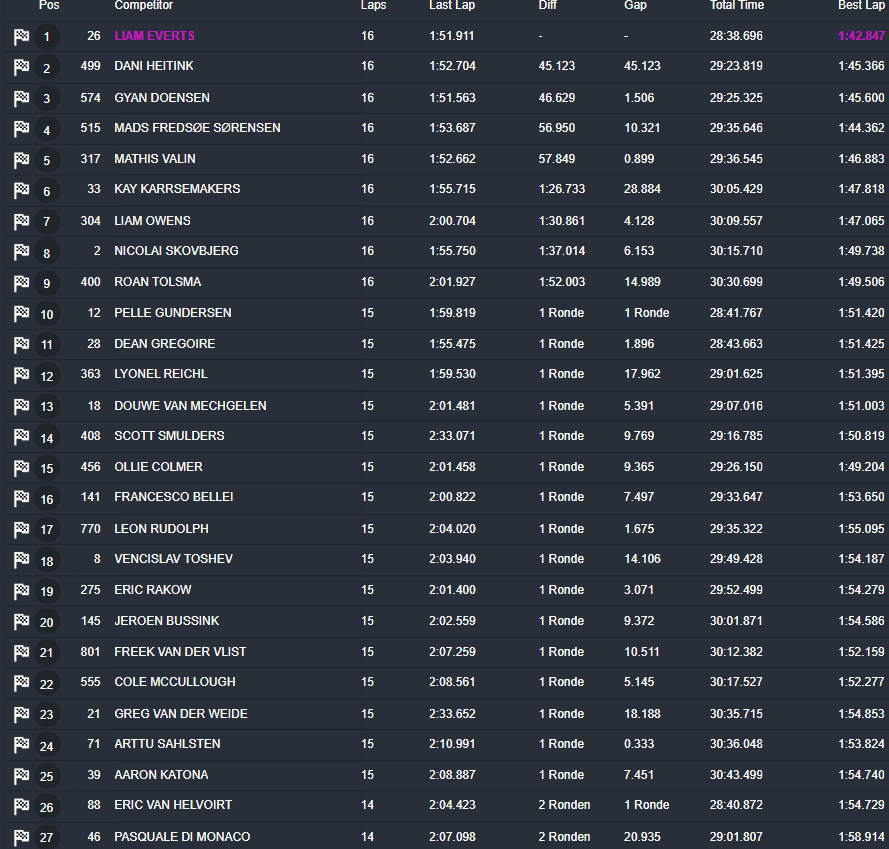The width and height of the screenshot is (889, 849).
Task: Click the checkered flag icon for Dani Heitink
Action: point(21,67)
